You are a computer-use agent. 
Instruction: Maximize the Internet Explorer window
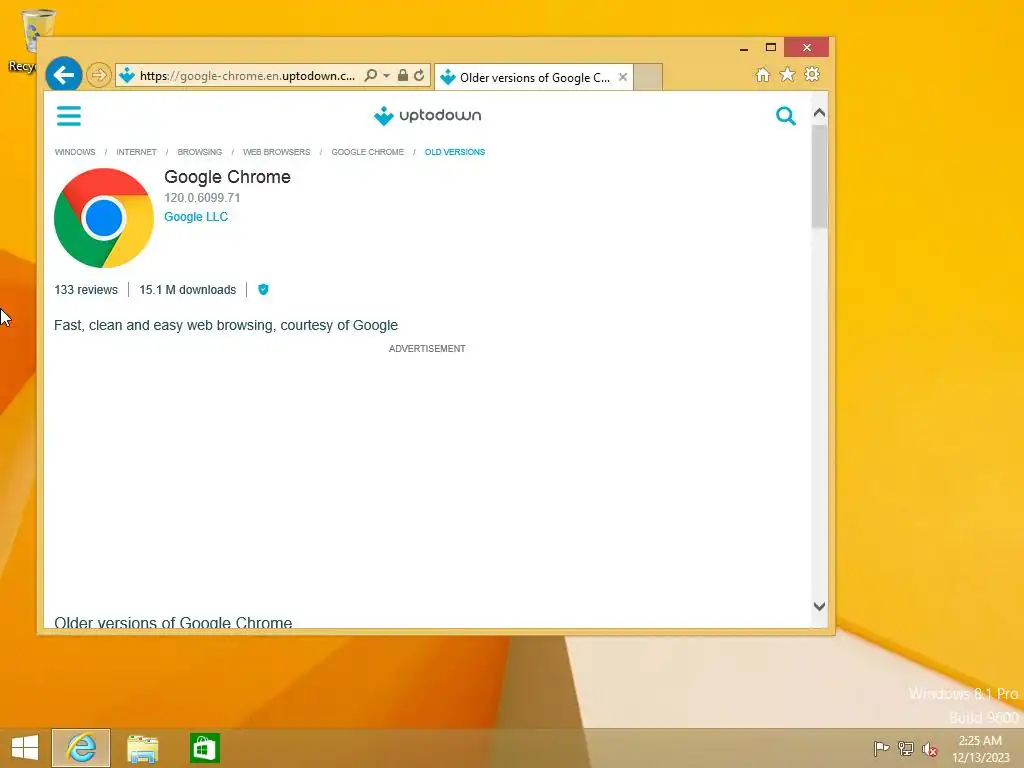(771, 48)
